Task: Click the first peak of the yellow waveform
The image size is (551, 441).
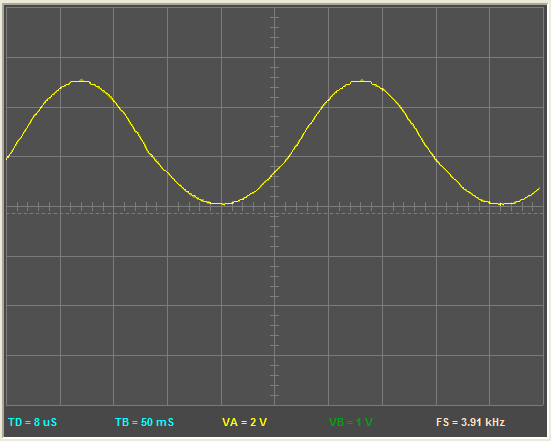Action: coord(81,81)
